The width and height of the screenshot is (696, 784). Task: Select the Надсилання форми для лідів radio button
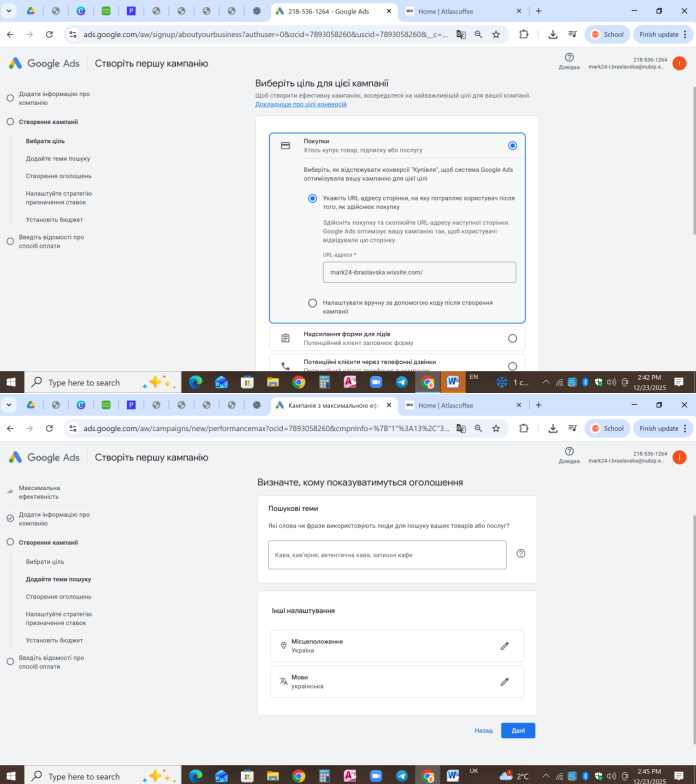coord(512,338)
